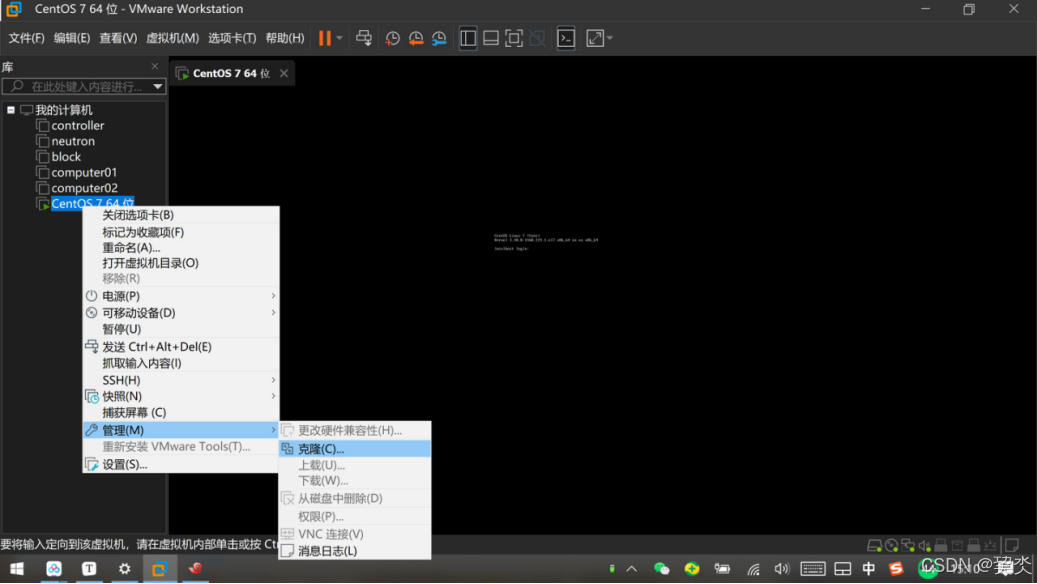
Task: Select the neutron virtual machine
Action: click(73, 141)
